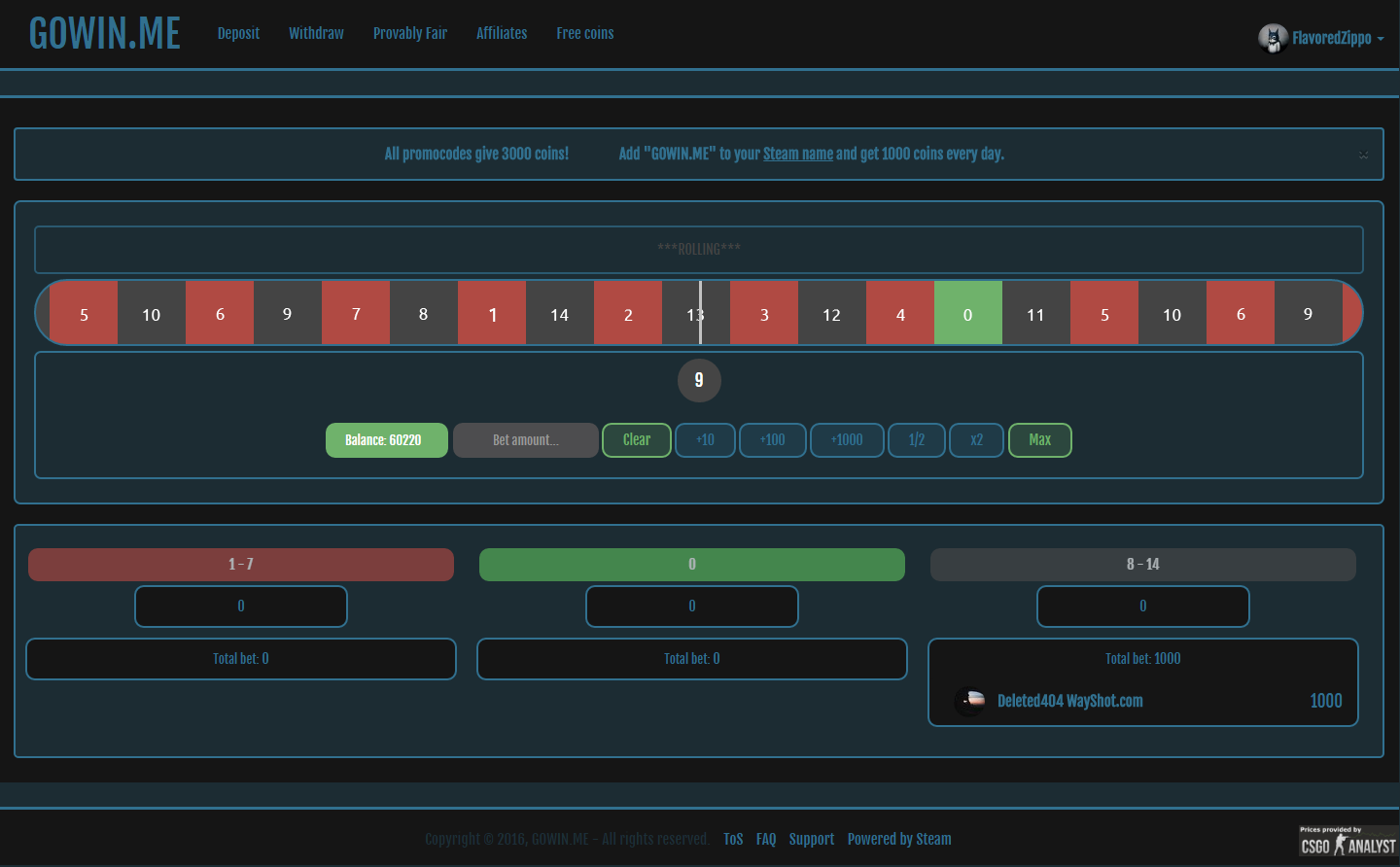Open the Affiliates page
The image size is (1400, 867).
pos(502,33)
